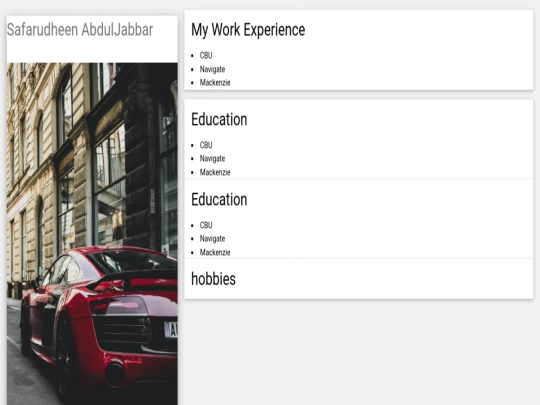This screenshot has width=540, height=405.
Task: Click Mackenzie under My Work Experience
Action: [x=215, y=83]
